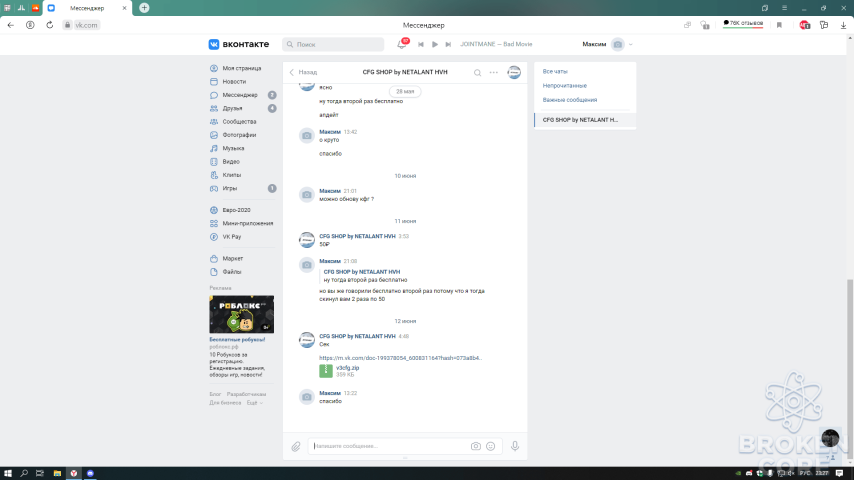Open quoted CFG SHOP reply message
854x480 pixels.
[365, 276]
